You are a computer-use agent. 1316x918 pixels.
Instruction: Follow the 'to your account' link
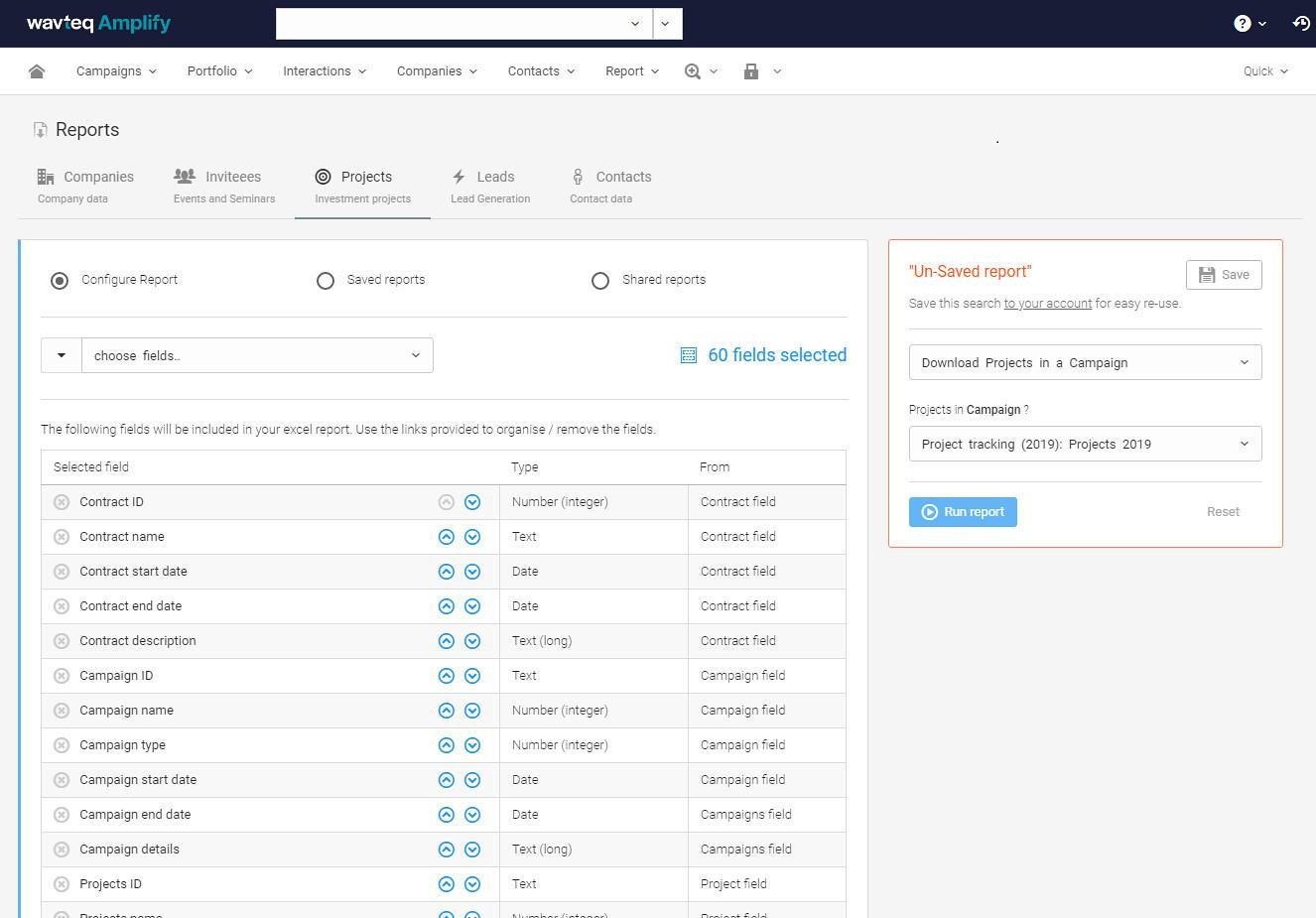pos(1047,304)
